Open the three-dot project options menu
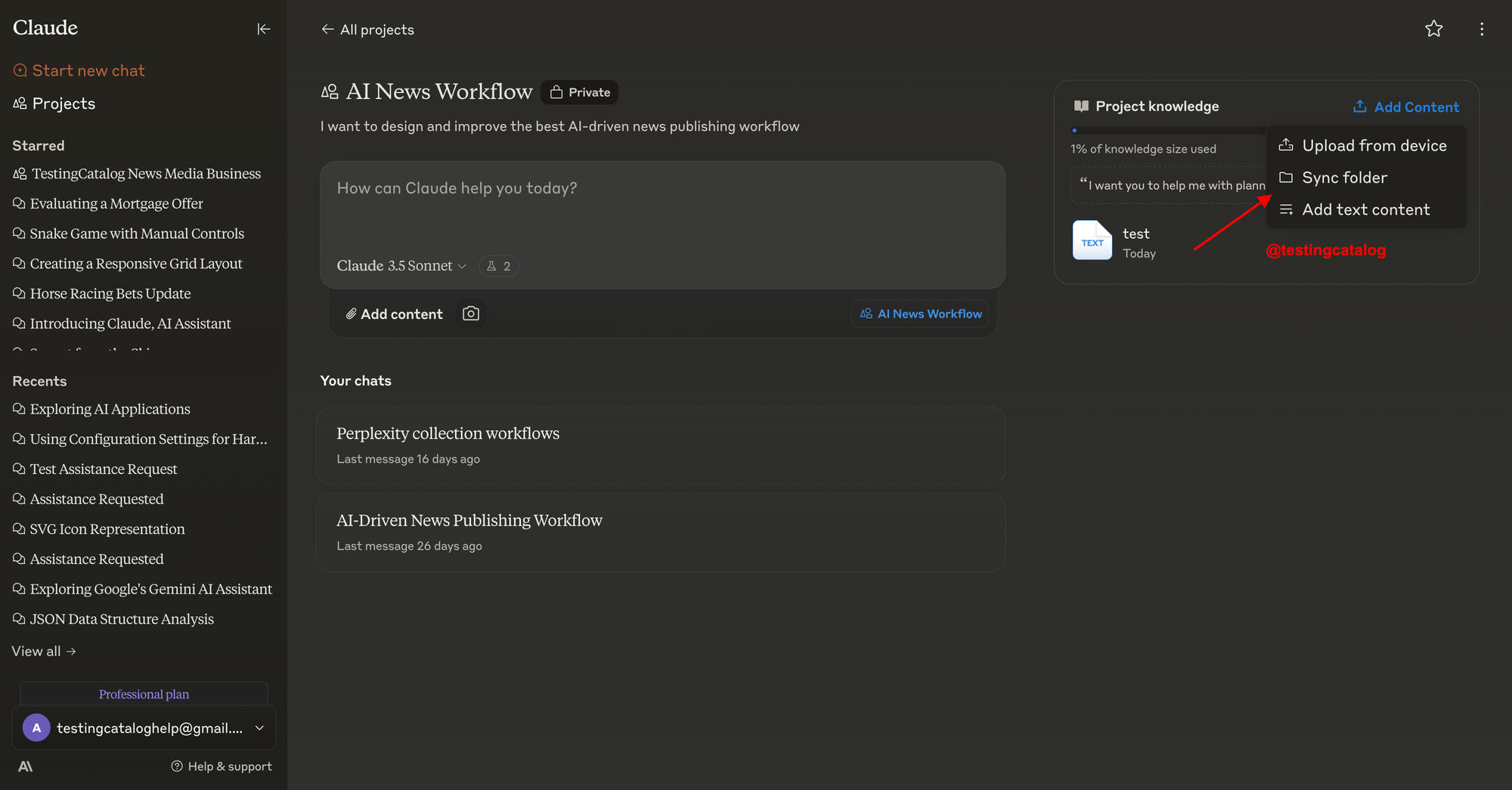 [1481, 29]
